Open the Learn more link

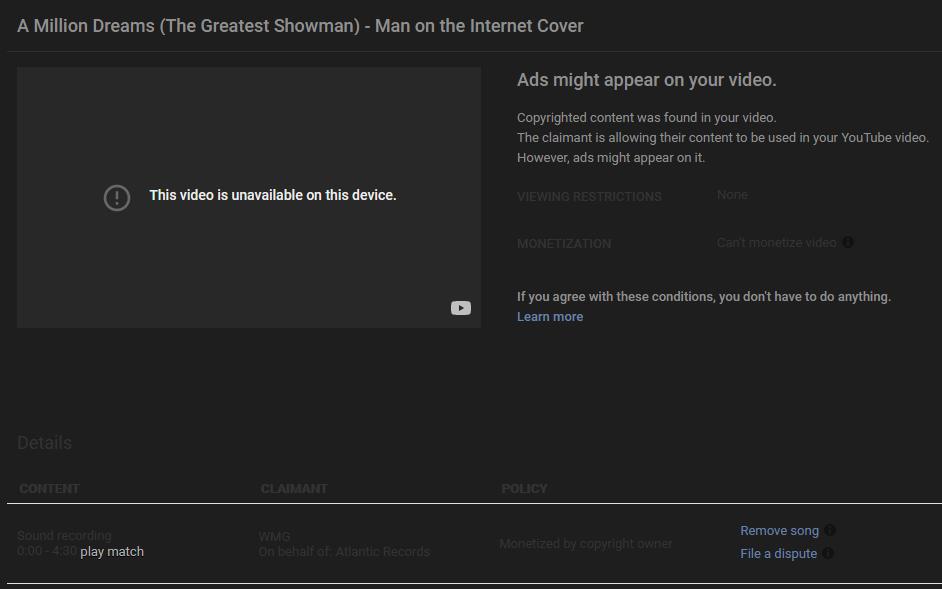pos(550,317)
